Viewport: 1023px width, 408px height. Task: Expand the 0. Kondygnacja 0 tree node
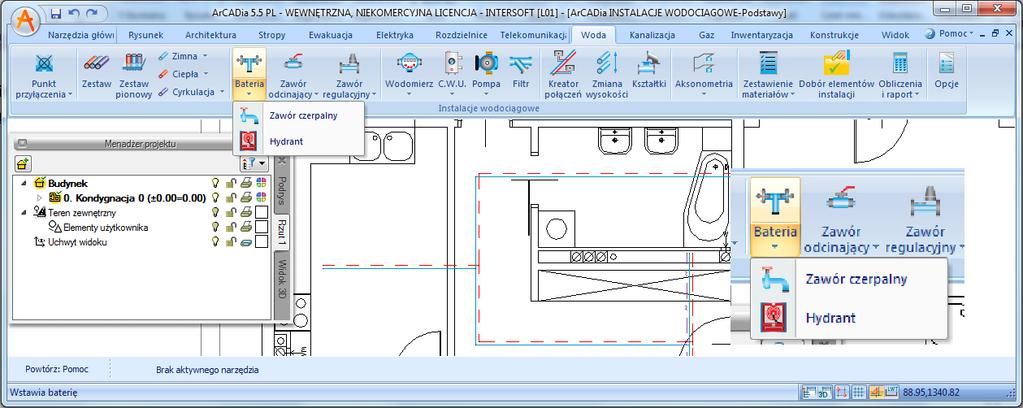coord(38,198)
